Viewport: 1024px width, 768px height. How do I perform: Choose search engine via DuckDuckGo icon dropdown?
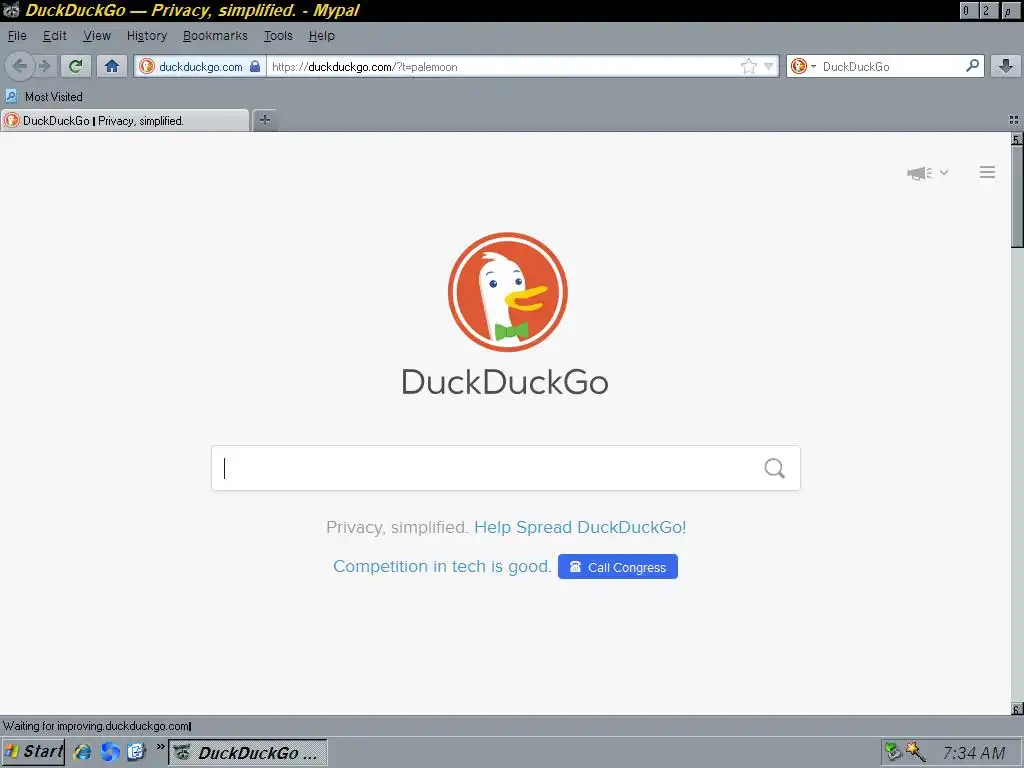(803, 66)
